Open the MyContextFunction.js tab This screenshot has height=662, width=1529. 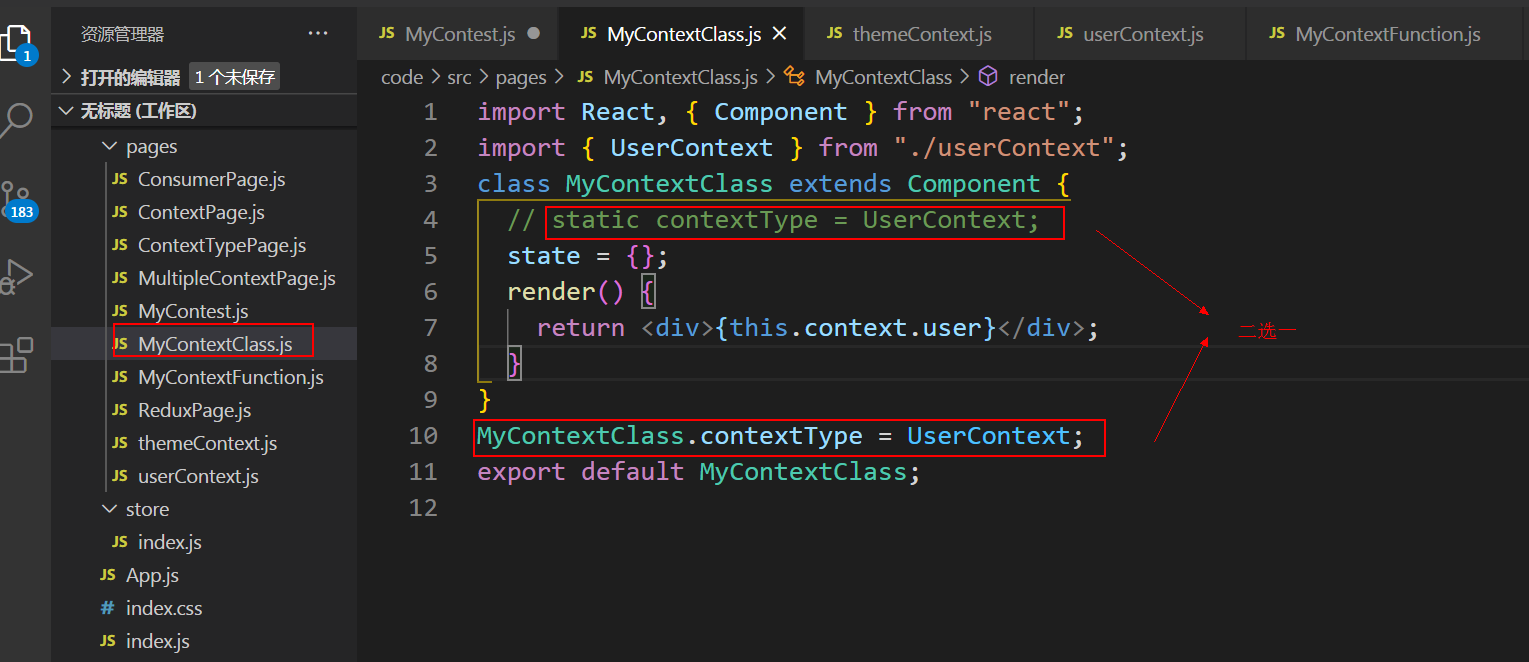coord(1387,34)
